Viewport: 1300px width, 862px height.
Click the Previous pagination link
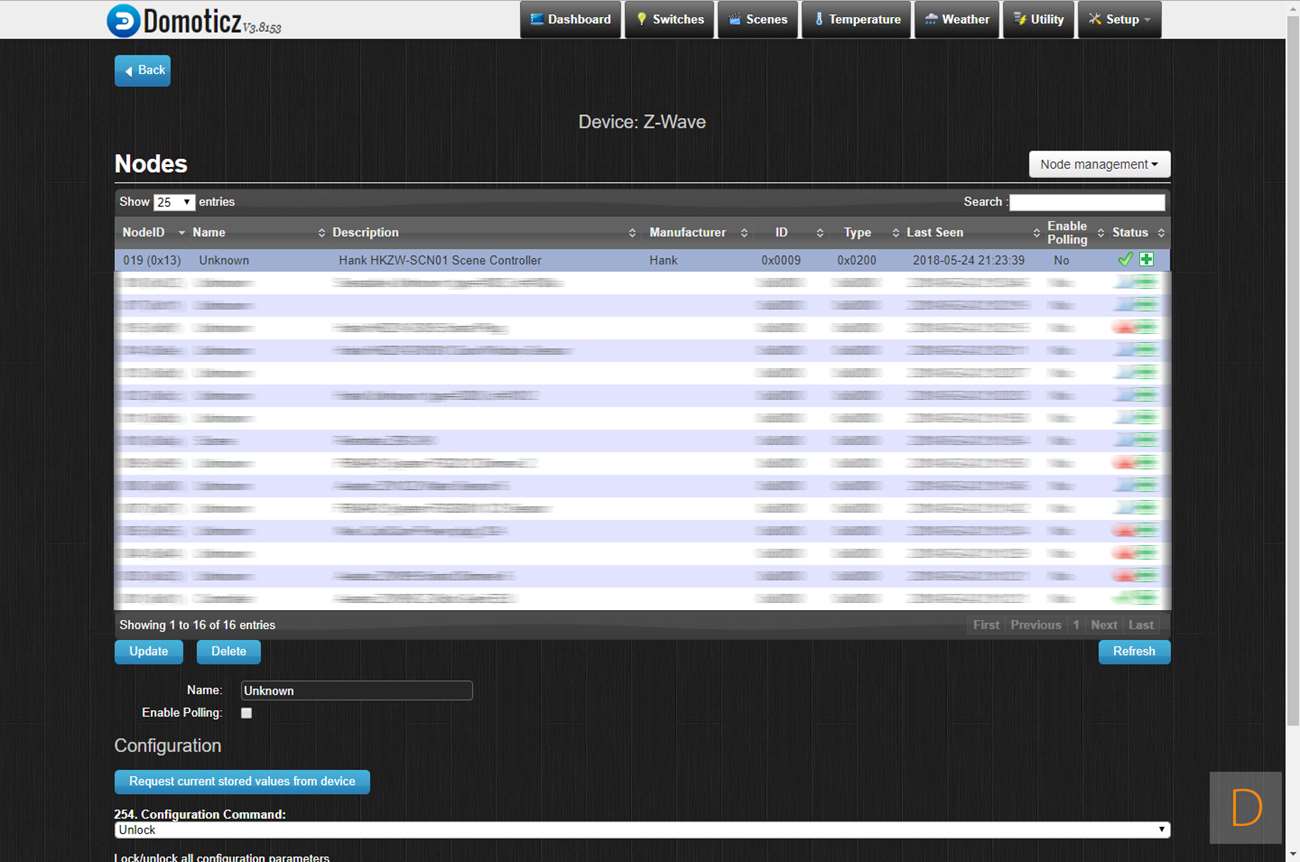tap(1036, 625)
